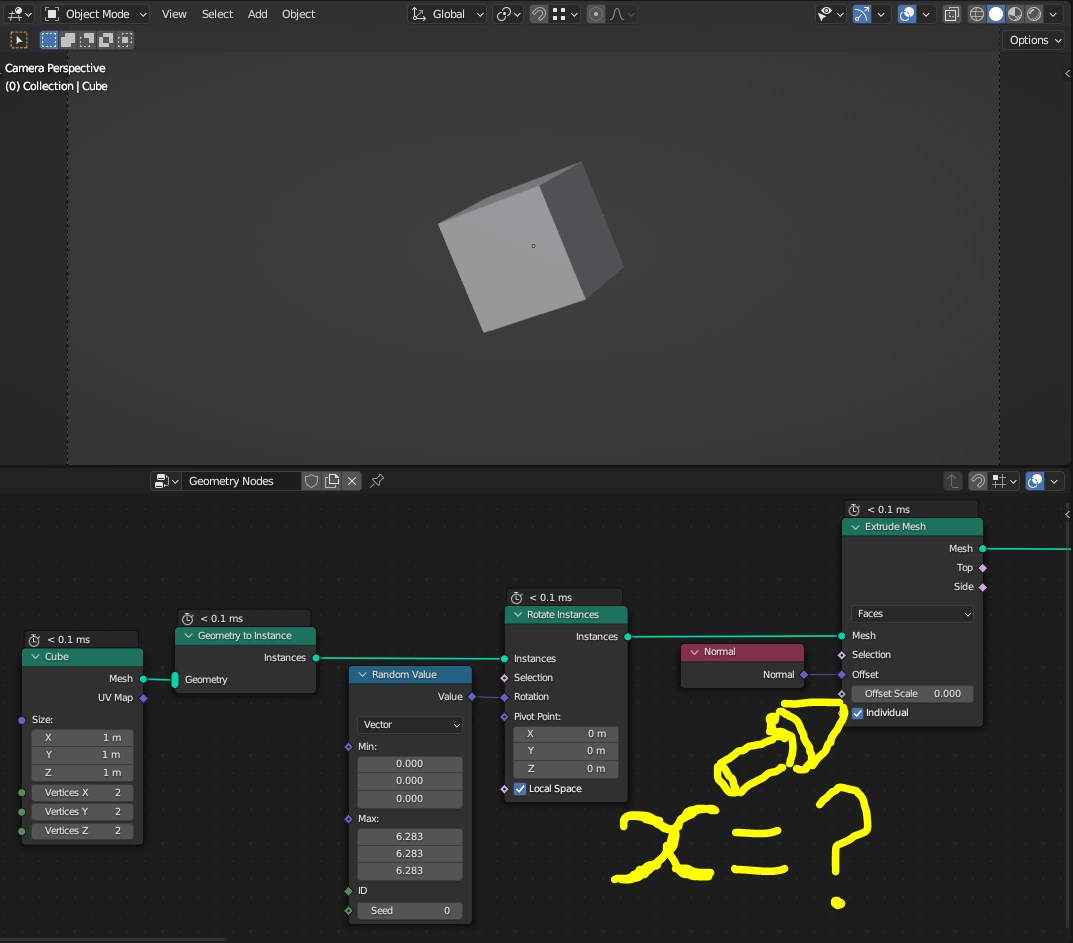This screenshot has width=1073, height=943.
Task: Collapse the Random Value node
Action: pyautogui.click(x=363, y=675)
